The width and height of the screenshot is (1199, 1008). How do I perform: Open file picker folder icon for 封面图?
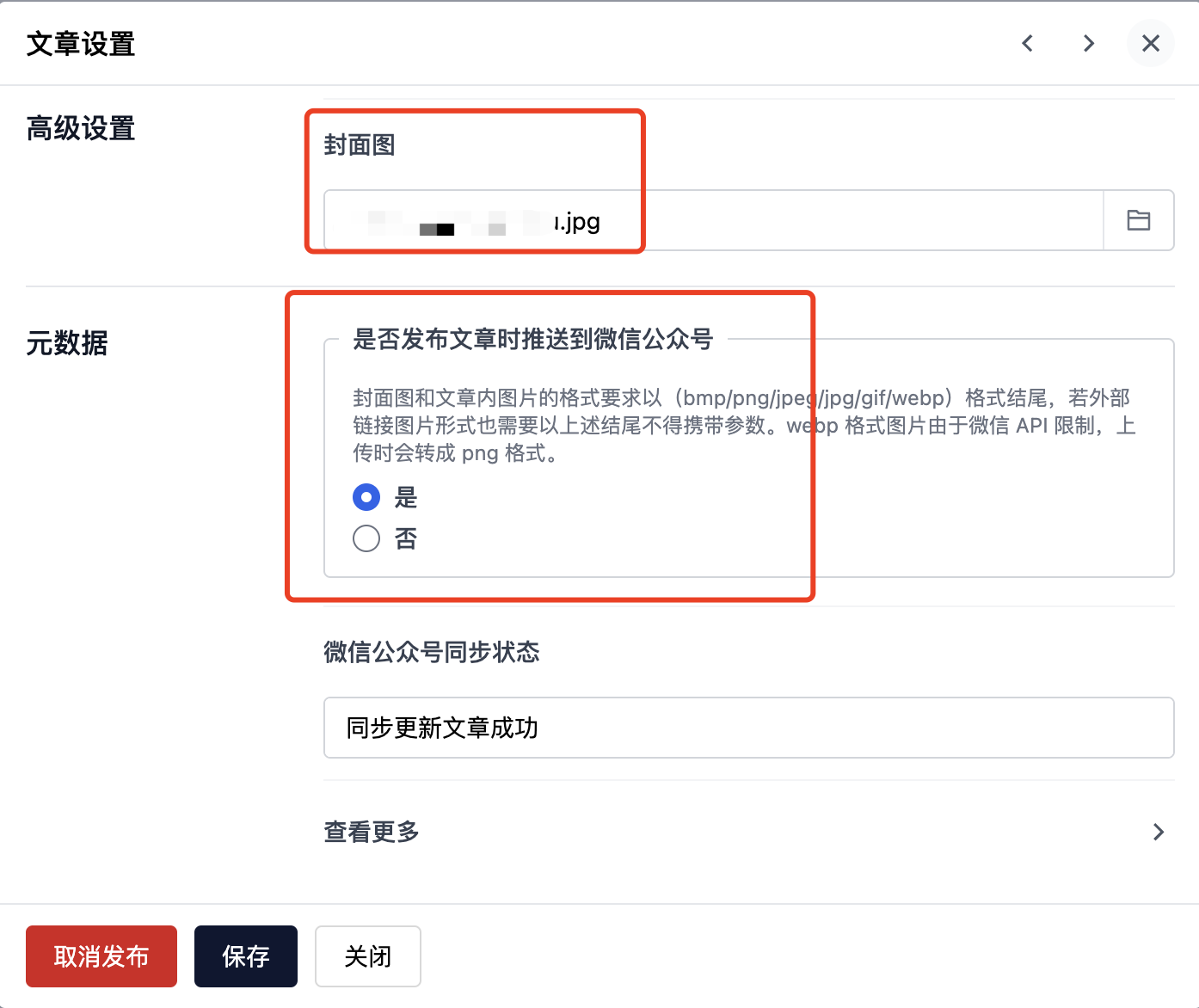[x=1139, y=220]
